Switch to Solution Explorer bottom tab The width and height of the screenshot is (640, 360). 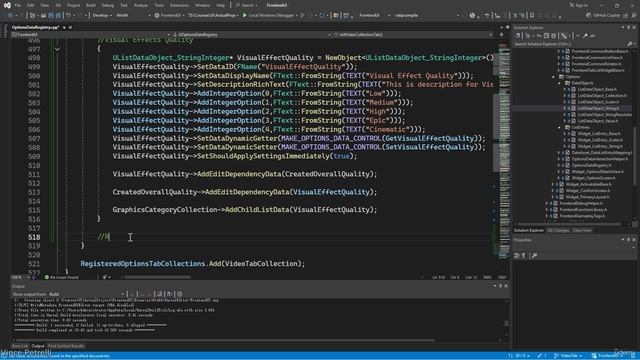[x=529, y=231]
